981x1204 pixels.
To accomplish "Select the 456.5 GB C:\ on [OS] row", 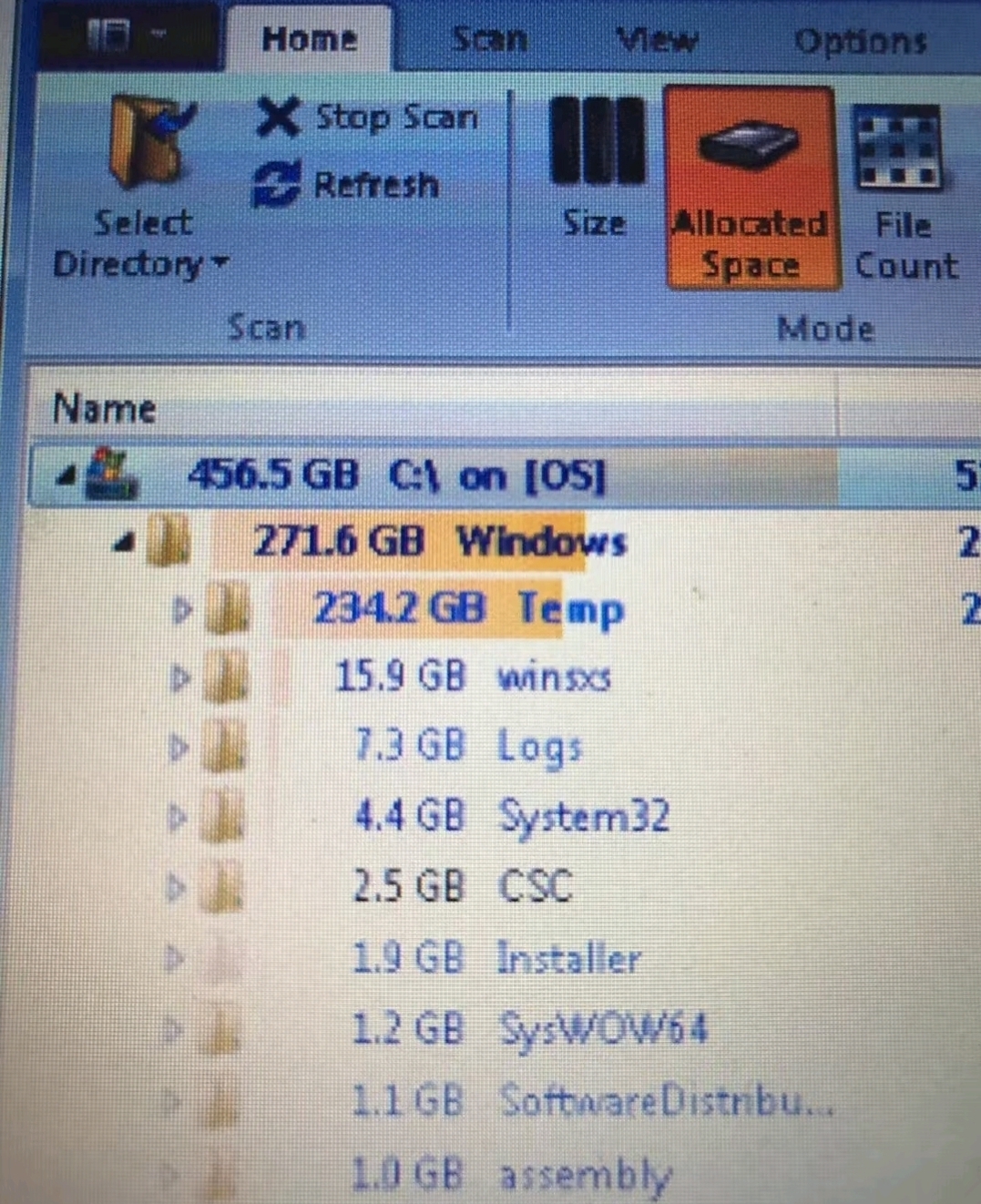I will click(506, 474).
